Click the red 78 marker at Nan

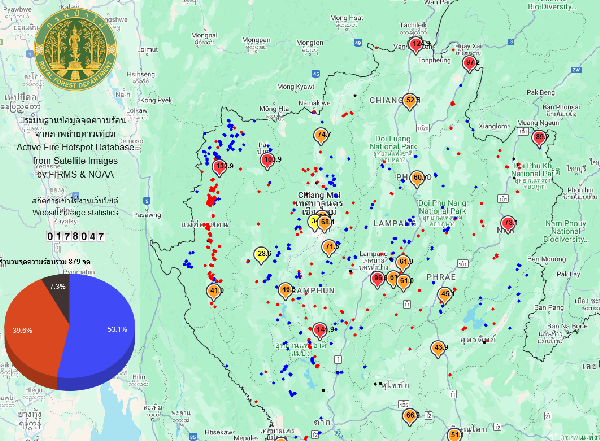click(x=508, y=222)
